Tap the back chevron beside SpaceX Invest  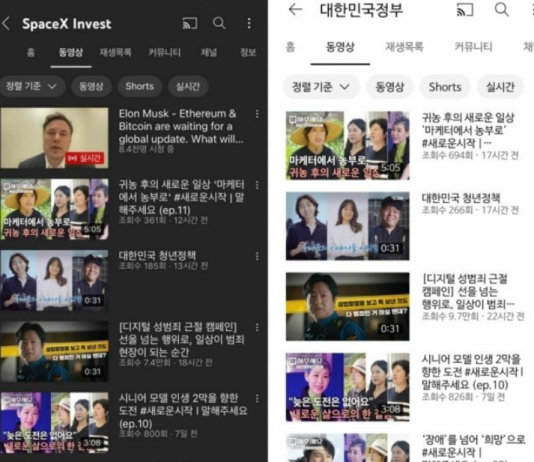pos(6,24)
